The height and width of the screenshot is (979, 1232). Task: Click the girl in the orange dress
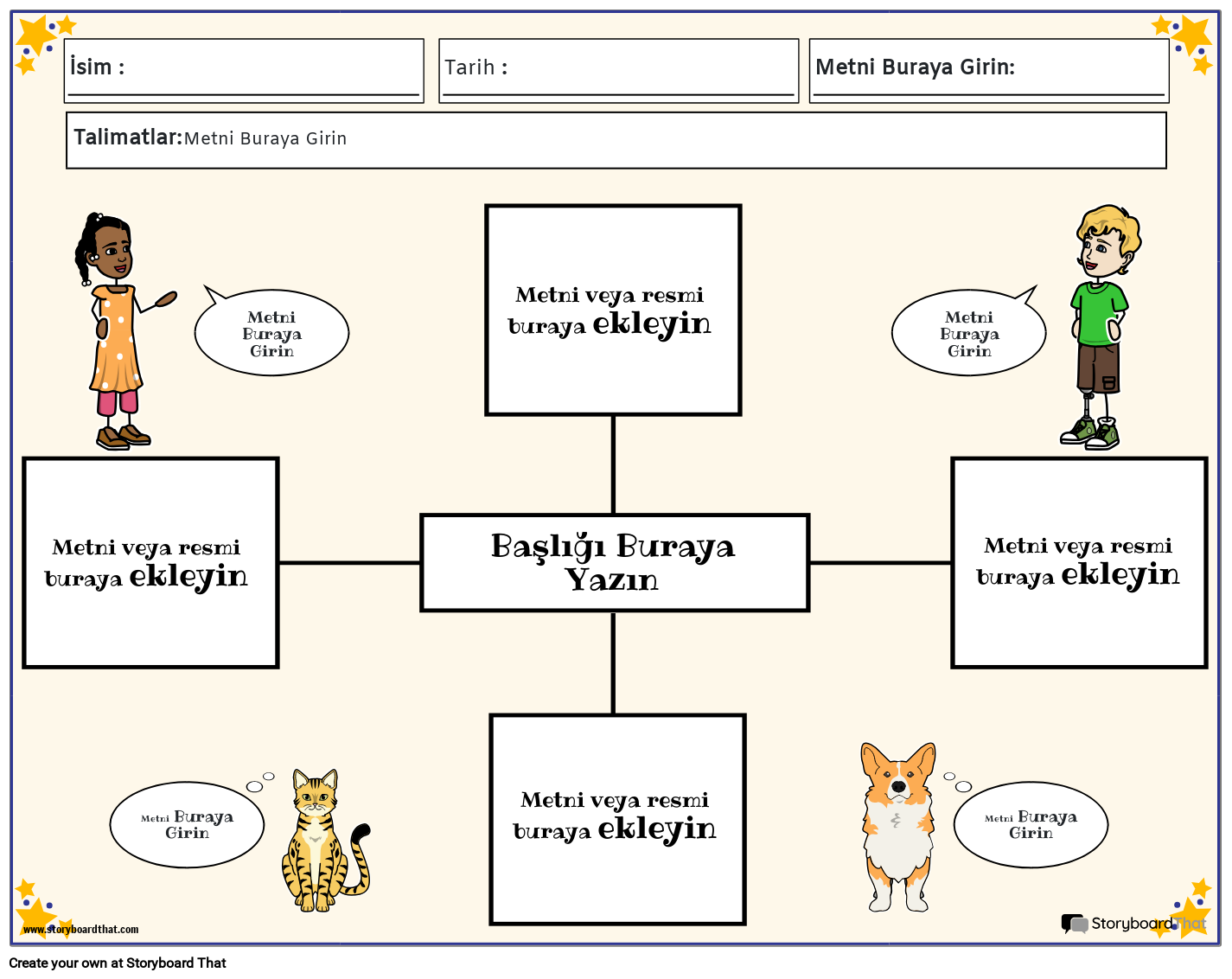(x=117, y=333)
